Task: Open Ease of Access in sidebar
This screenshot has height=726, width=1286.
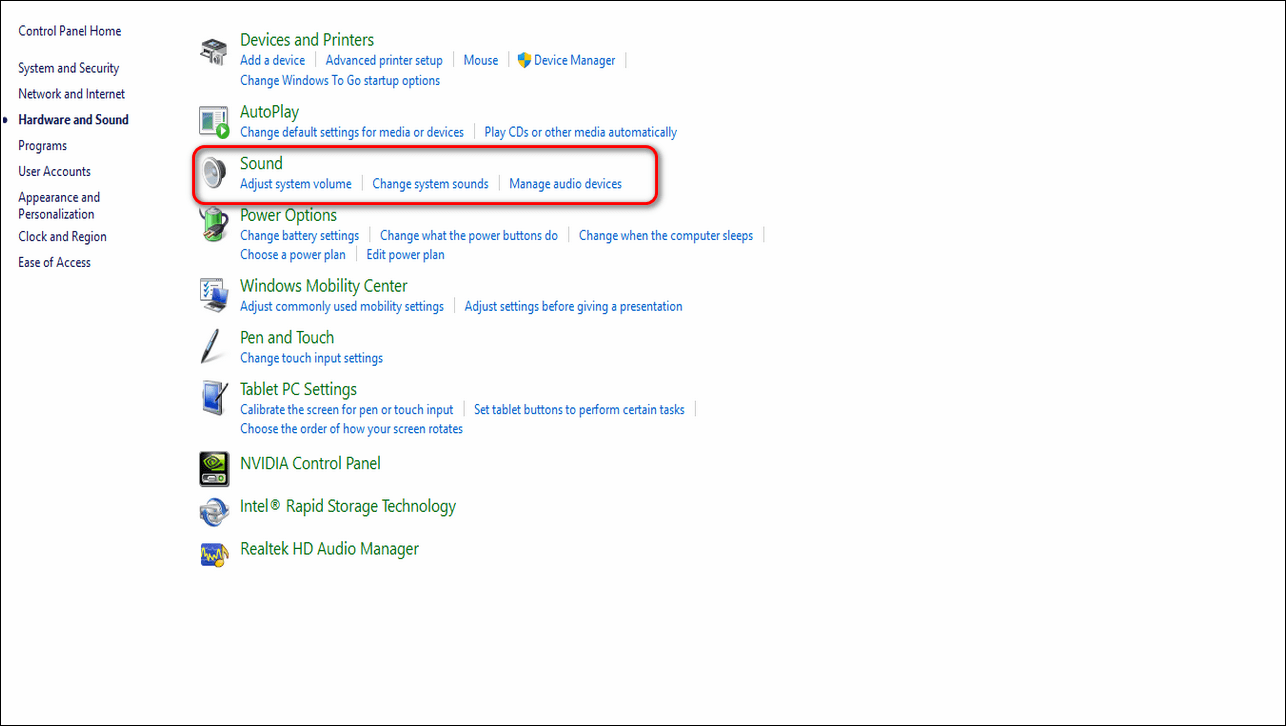Action: (x=54, y=262)
